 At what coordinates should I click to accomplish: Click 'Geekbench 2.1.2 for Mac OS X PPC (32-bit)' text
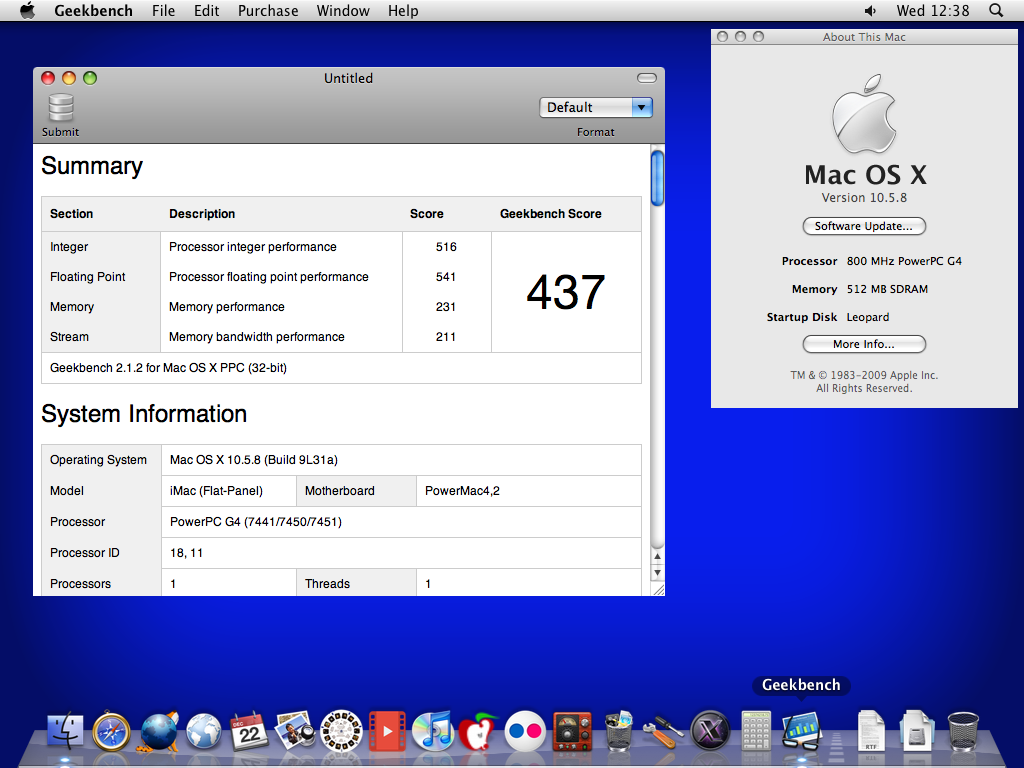point(168,368)
